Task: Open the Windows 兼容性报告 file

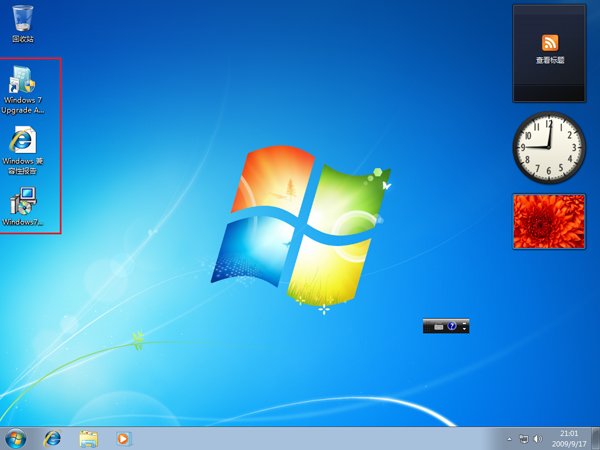Action: click(23, 150)
